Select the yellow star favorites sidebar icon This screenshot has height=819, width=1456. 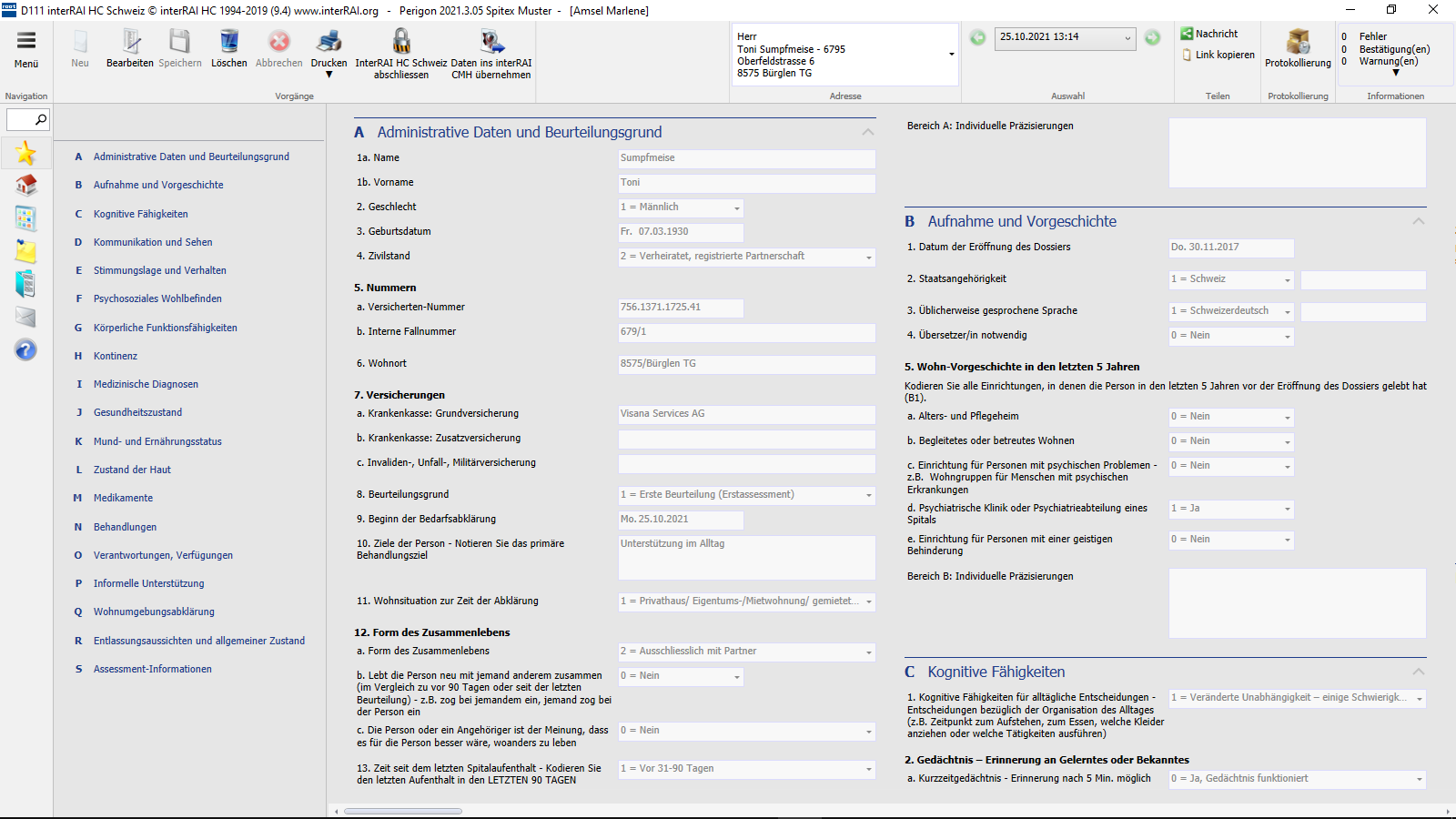click(25, 153)
